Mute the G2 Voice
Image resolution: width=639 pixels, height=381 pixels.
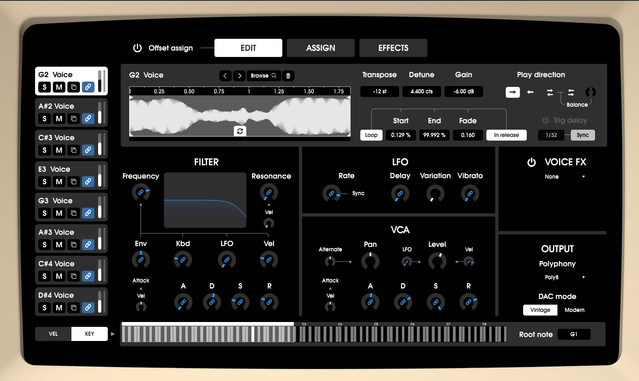(x=59, y=87)
